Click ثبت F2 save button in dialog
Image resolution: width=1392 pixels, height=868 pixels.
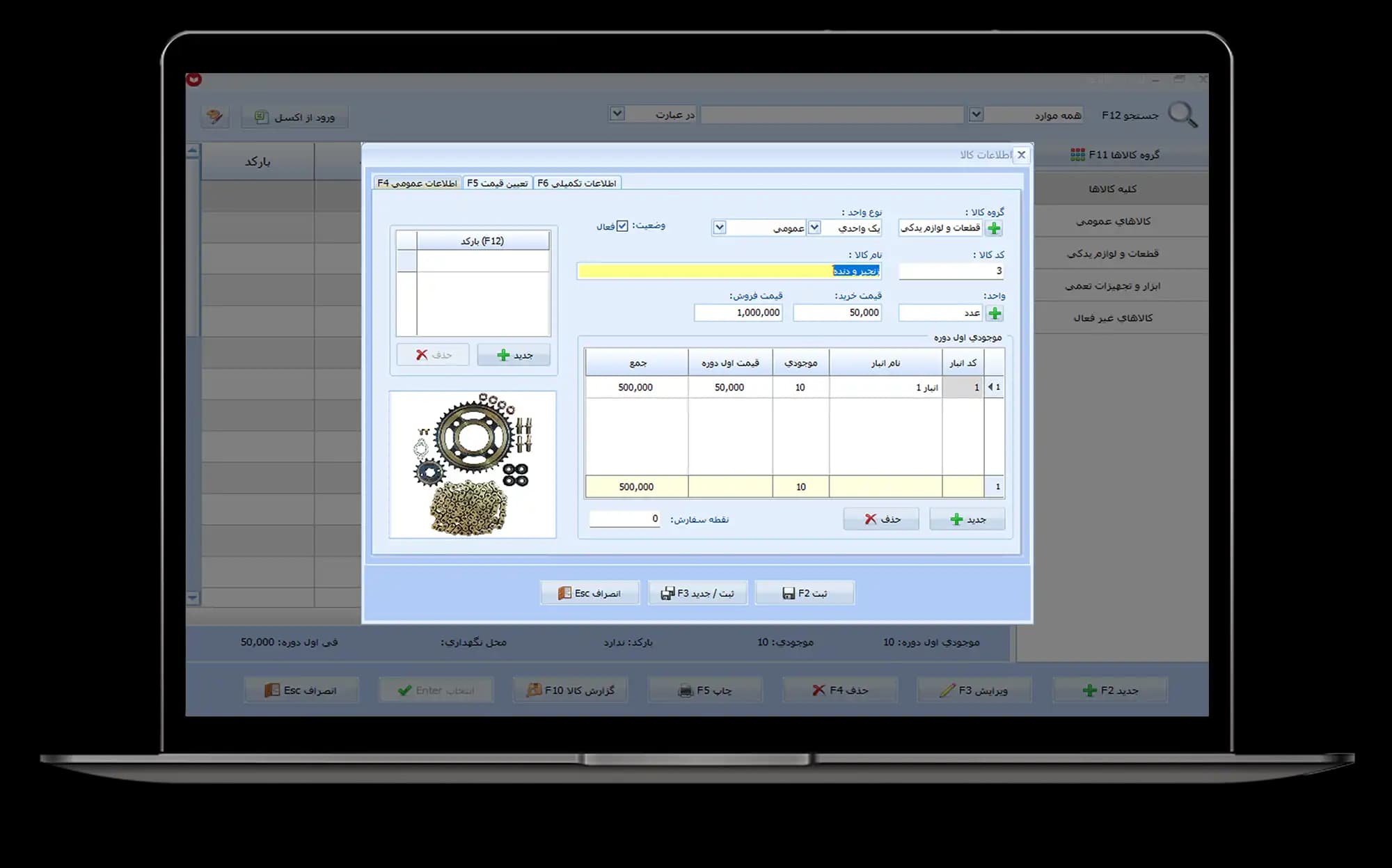(x=805, y=593)
